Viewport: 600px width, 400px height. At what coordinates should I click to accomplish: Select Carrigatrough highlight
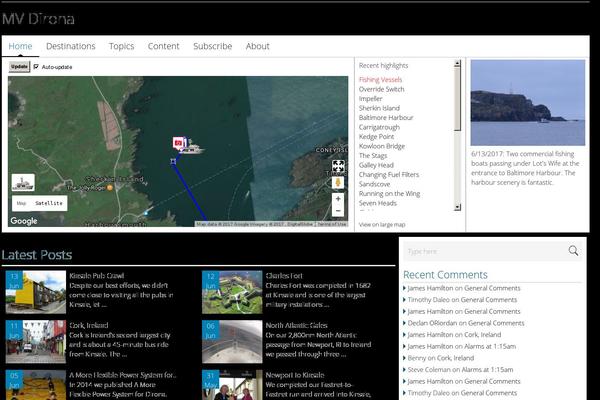[379, 127]
